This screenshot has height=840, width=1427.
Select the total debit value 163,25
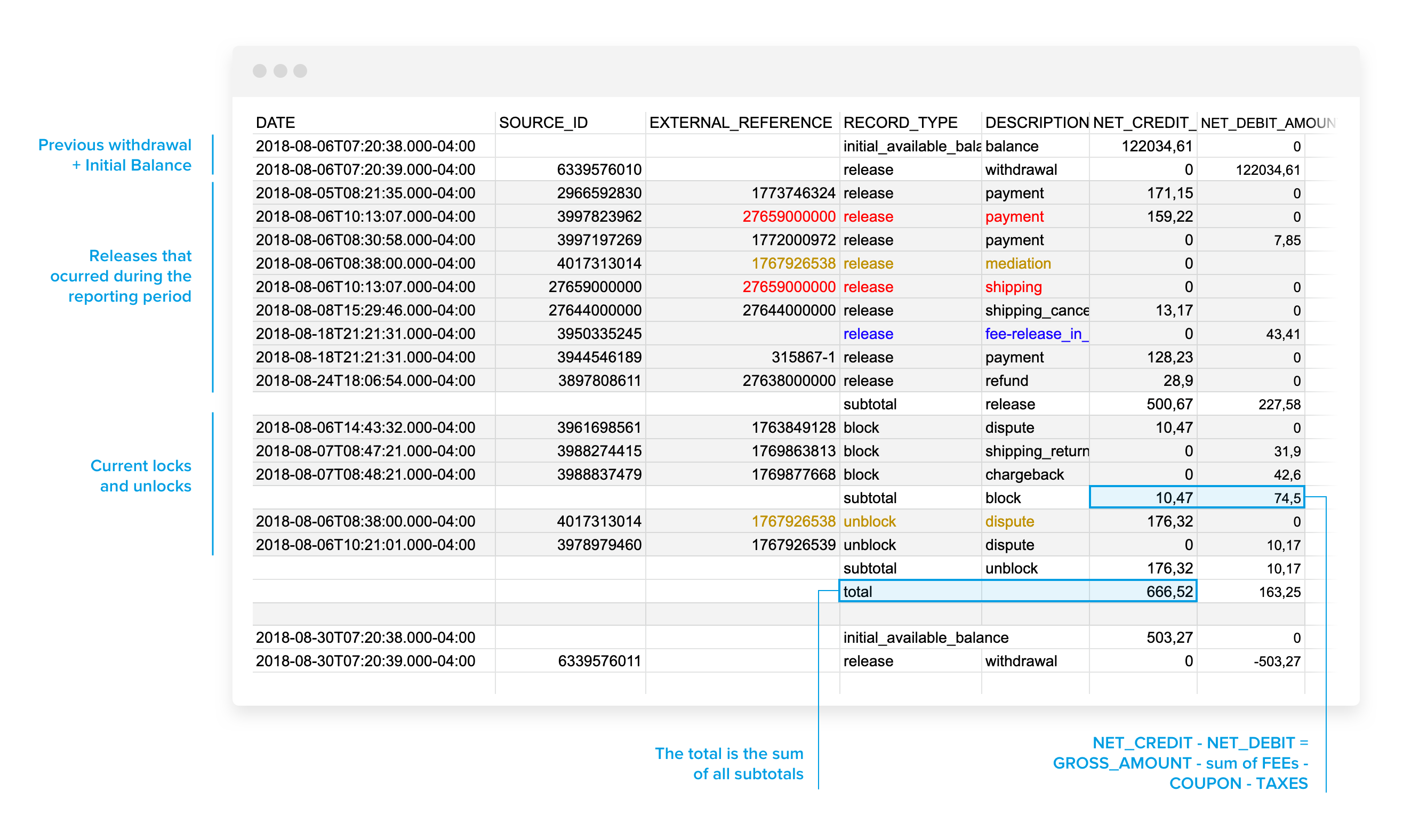(1279, 592)
